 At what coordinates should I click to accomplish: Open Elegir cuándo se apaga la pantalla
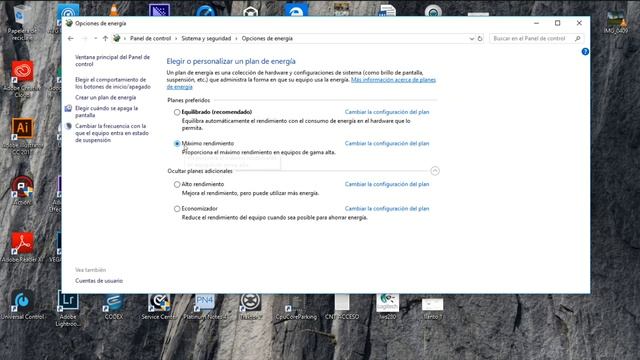click(x=107, y=111)
